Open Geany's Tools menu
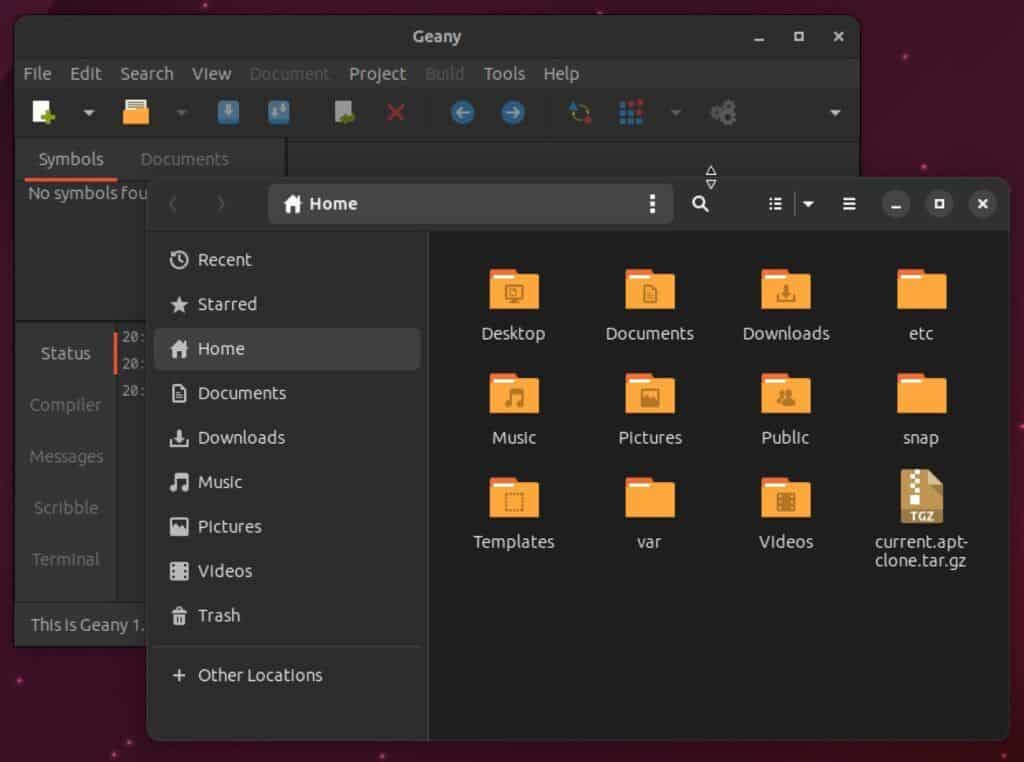1024x762 pixels. [x=504, y=74]
